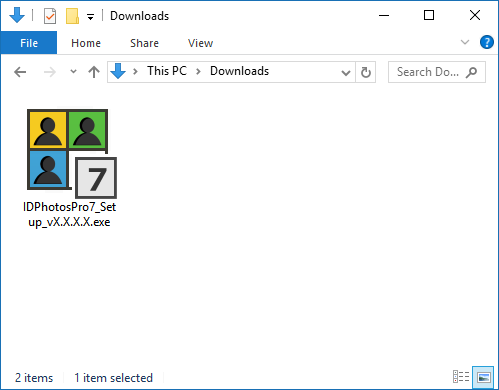Expand the chevron after This PC

click(x=198, y=71)
